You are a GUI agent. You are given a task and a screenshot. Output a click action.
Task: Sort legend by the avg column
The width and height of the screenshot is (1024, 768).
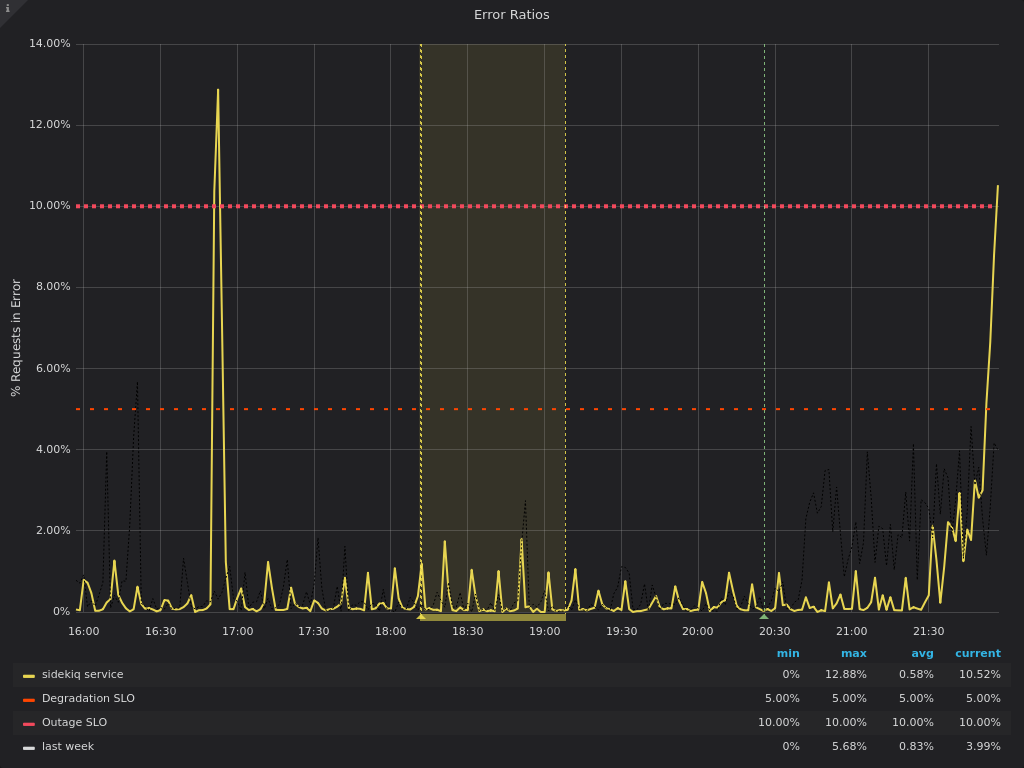coord(922,654)
